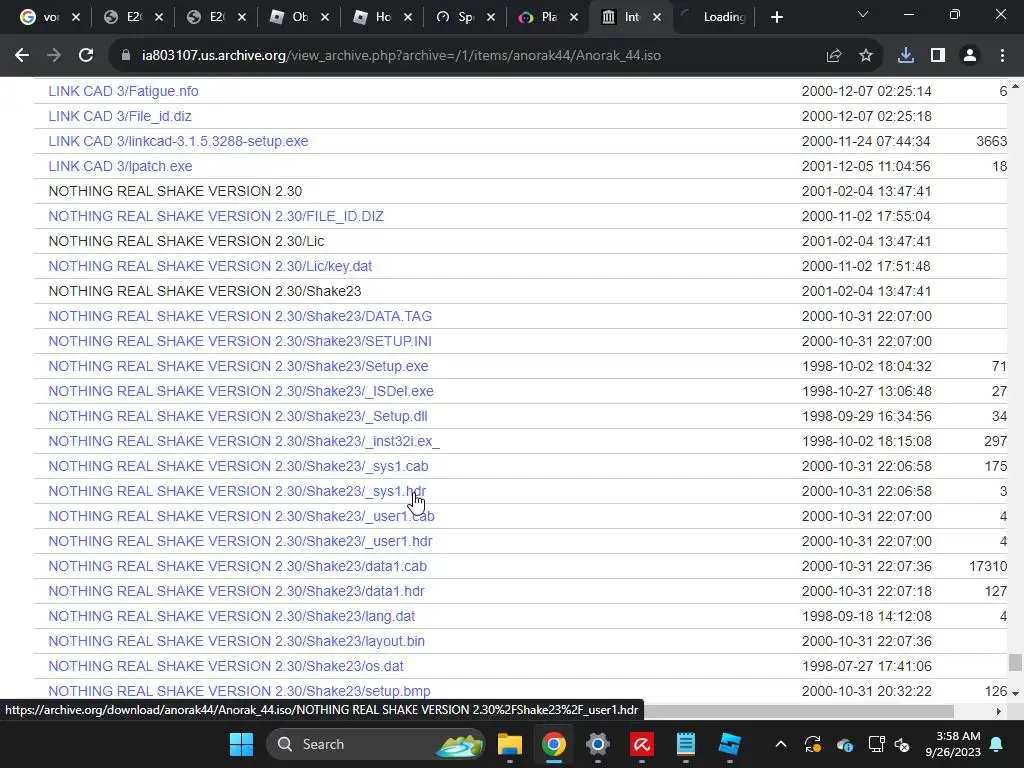Open SHAKE 2.30/FILE_ID.DIZ link
This screenshot has height=768, width=1024.
point(216,216)
